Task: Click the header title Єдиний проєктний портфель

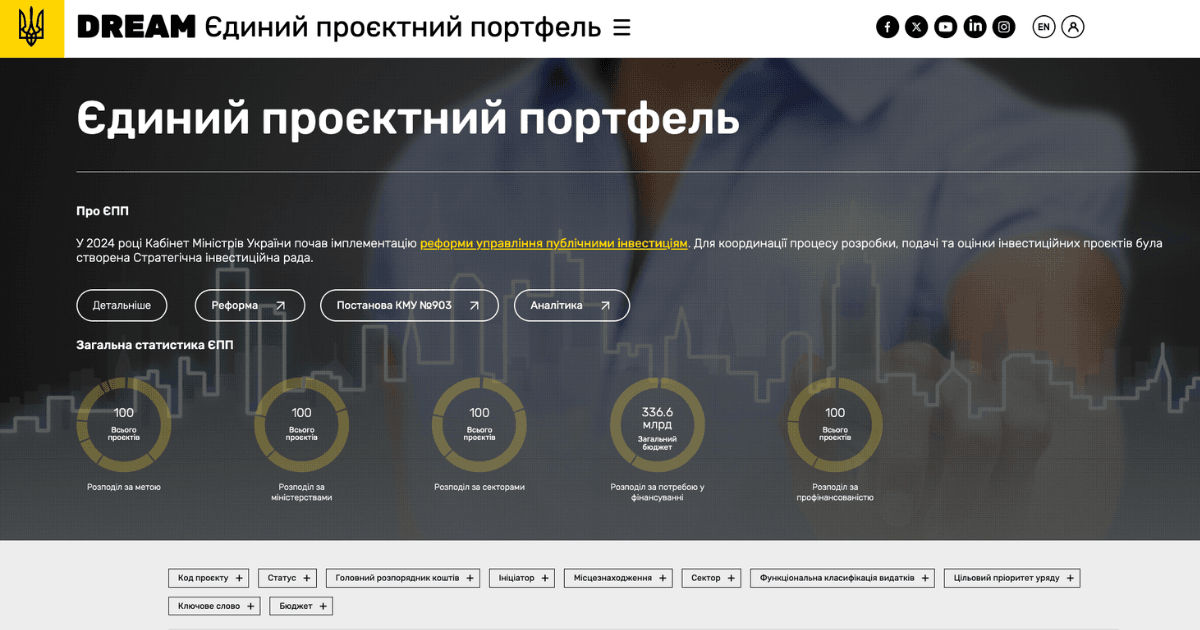Action: tap(403, 27)
